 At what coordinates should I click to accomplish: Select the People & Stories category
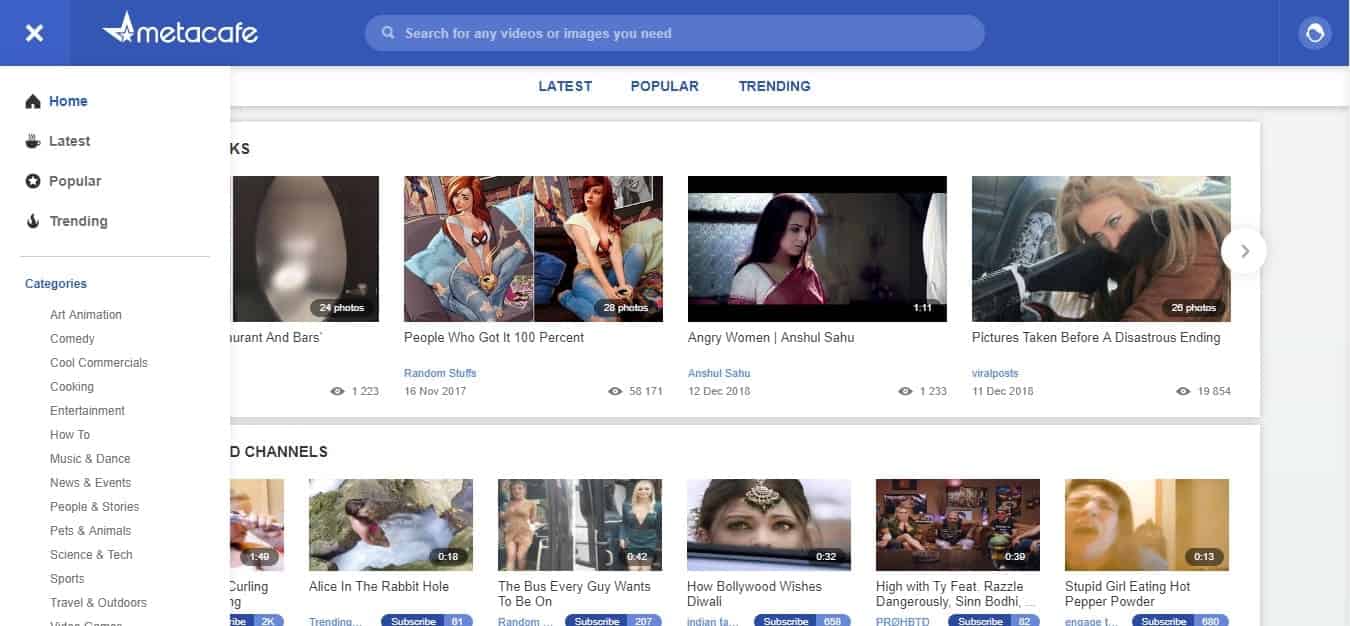pos(94,507)
